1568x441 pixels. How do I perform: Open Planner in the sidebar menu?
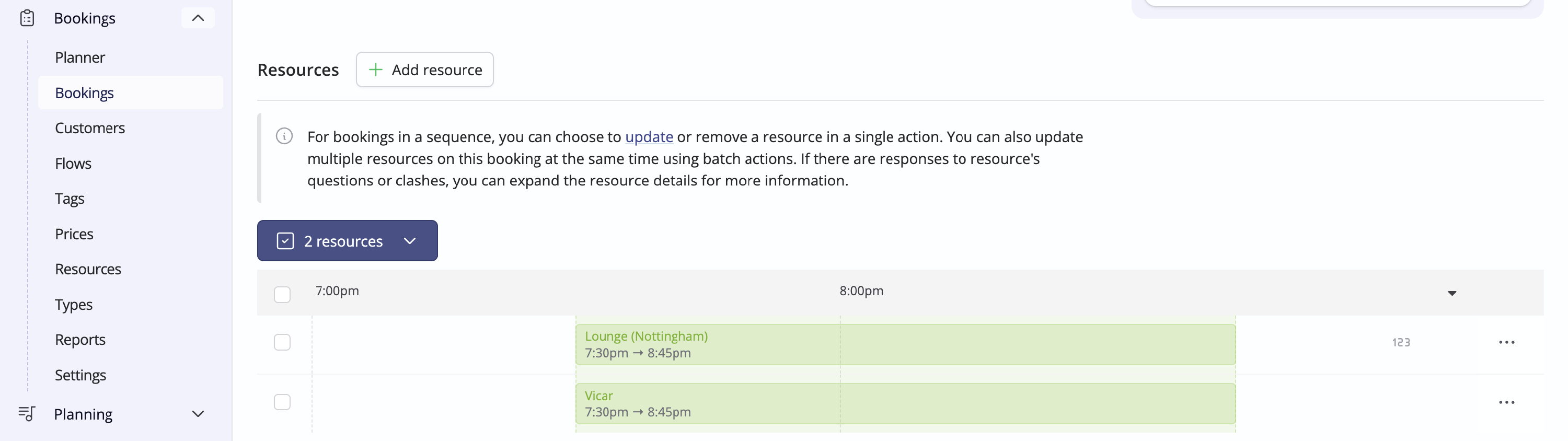(80, 57)
